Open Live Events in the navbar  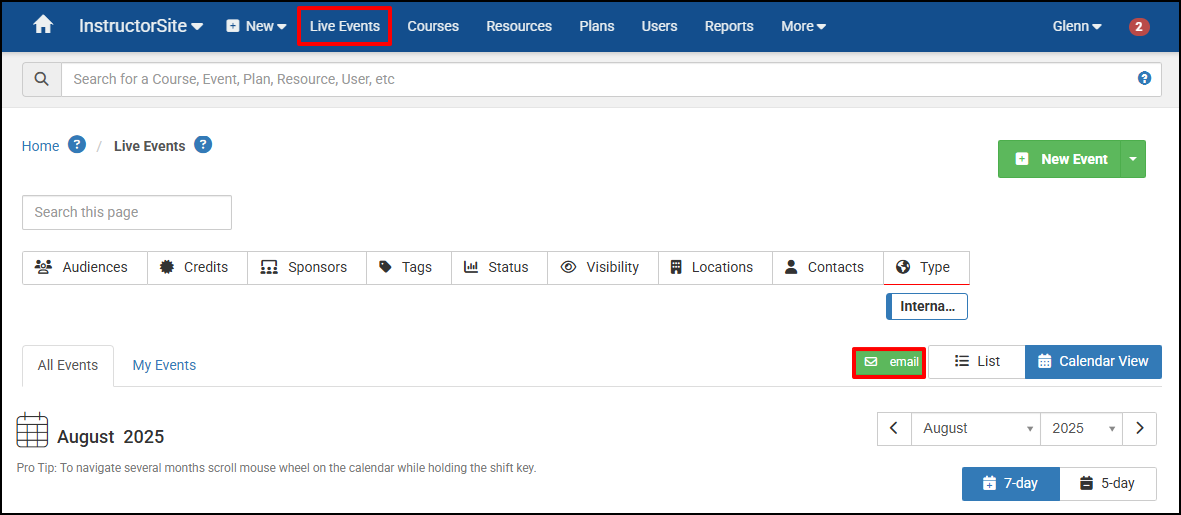click(x=344, y=26)
